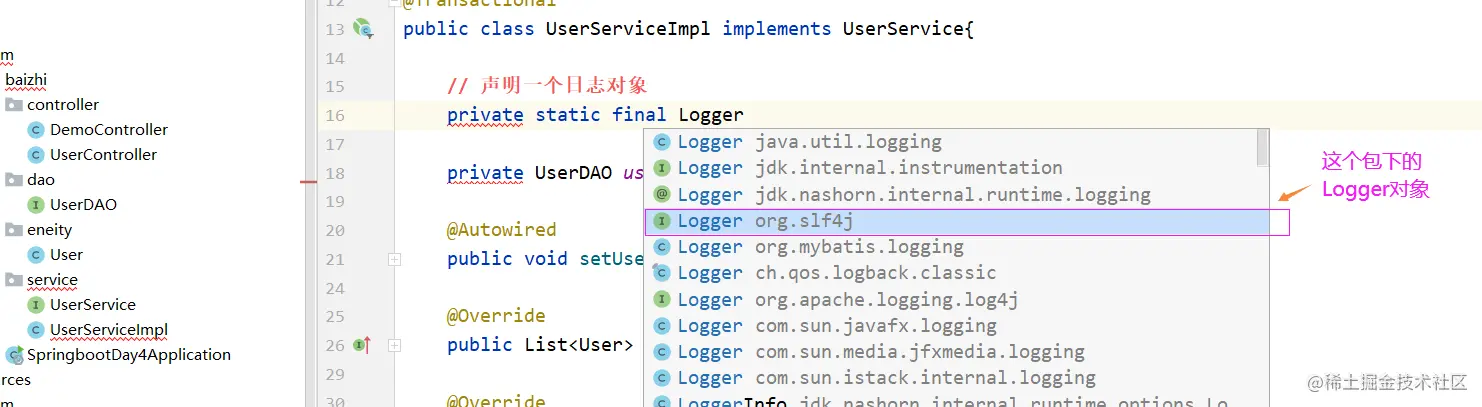Collapse setter method fold marker on line 21
The image size is (1482, 407).
coord(394,259)
